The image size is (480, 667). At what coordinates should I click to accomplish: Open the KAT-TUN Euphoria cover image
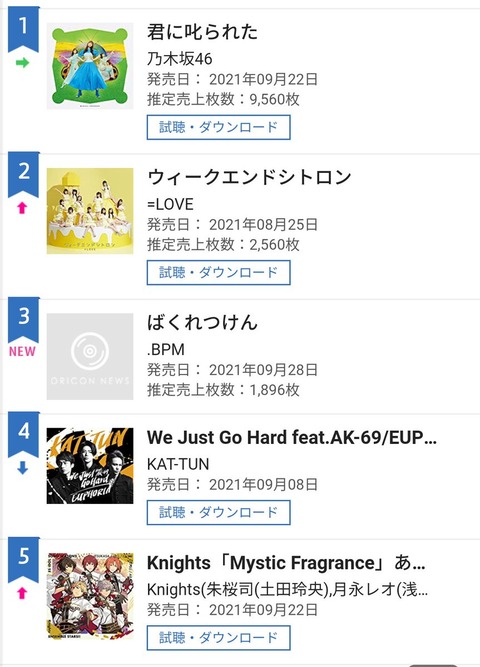click(x=90, y=466)
